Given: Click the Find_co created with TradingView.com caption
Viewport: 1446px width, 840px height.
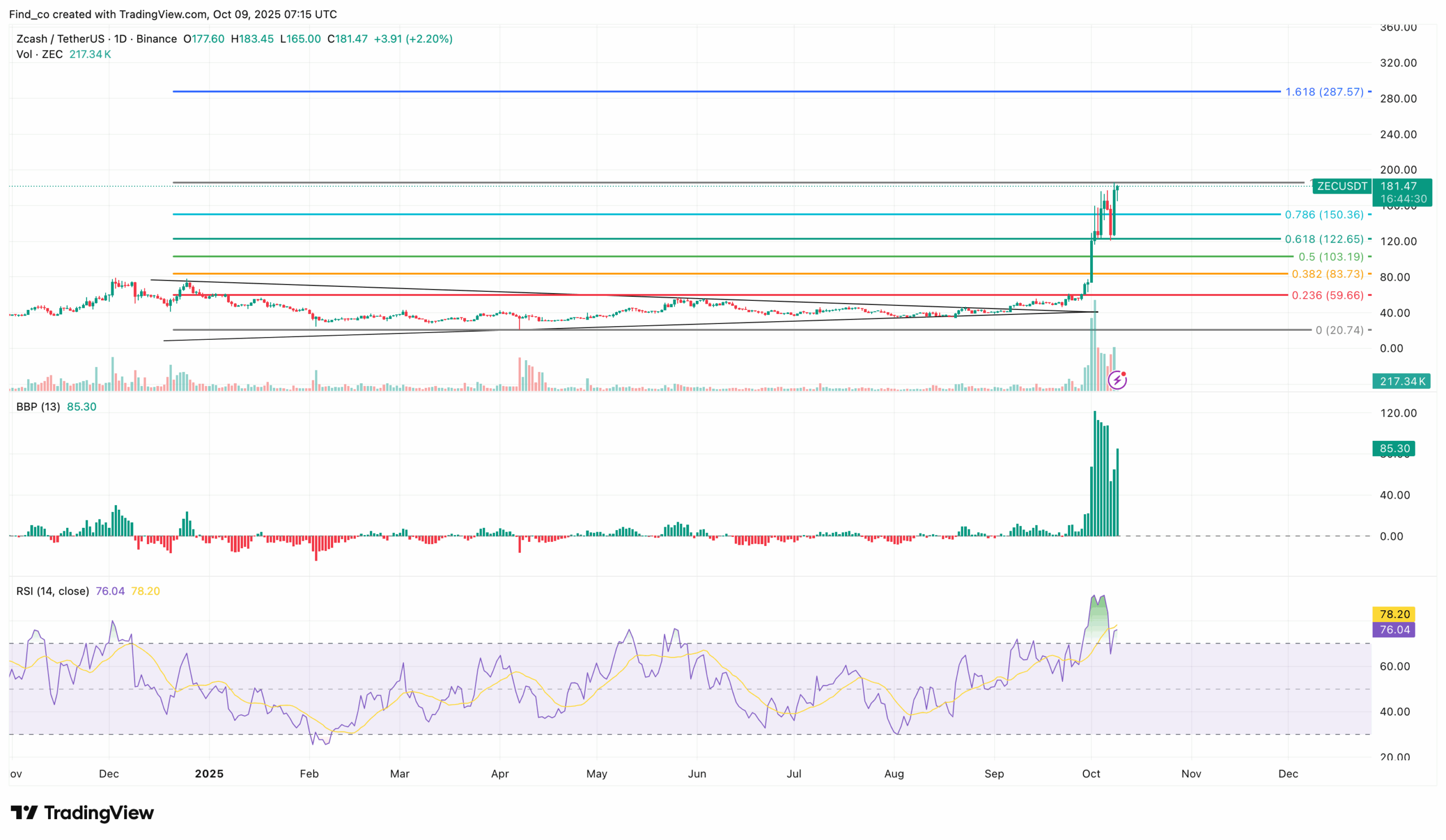Looking at the screenshot, I should tap(173, 14).
